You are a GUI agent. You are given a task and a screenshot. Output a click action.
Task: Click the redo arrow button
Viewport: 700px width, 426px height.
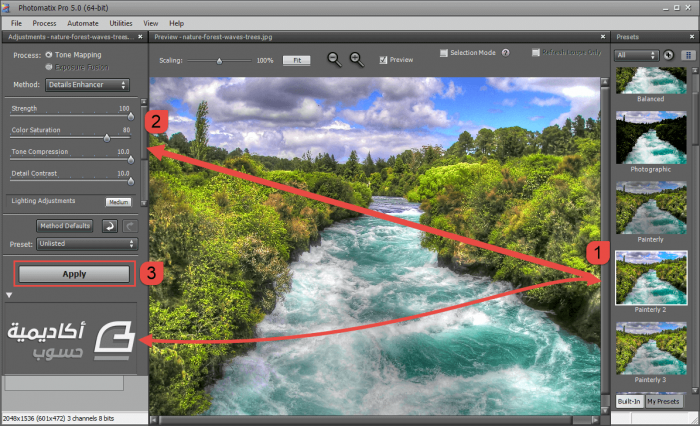pyautogui.click(x=130, y=226)
